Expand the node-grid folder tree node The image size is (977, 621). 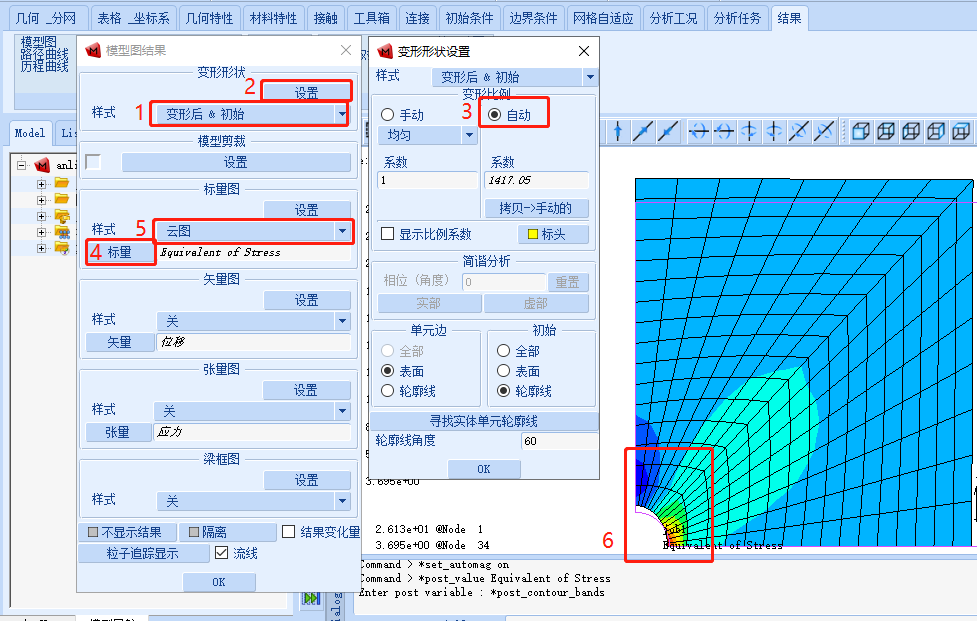pos(41,232)
